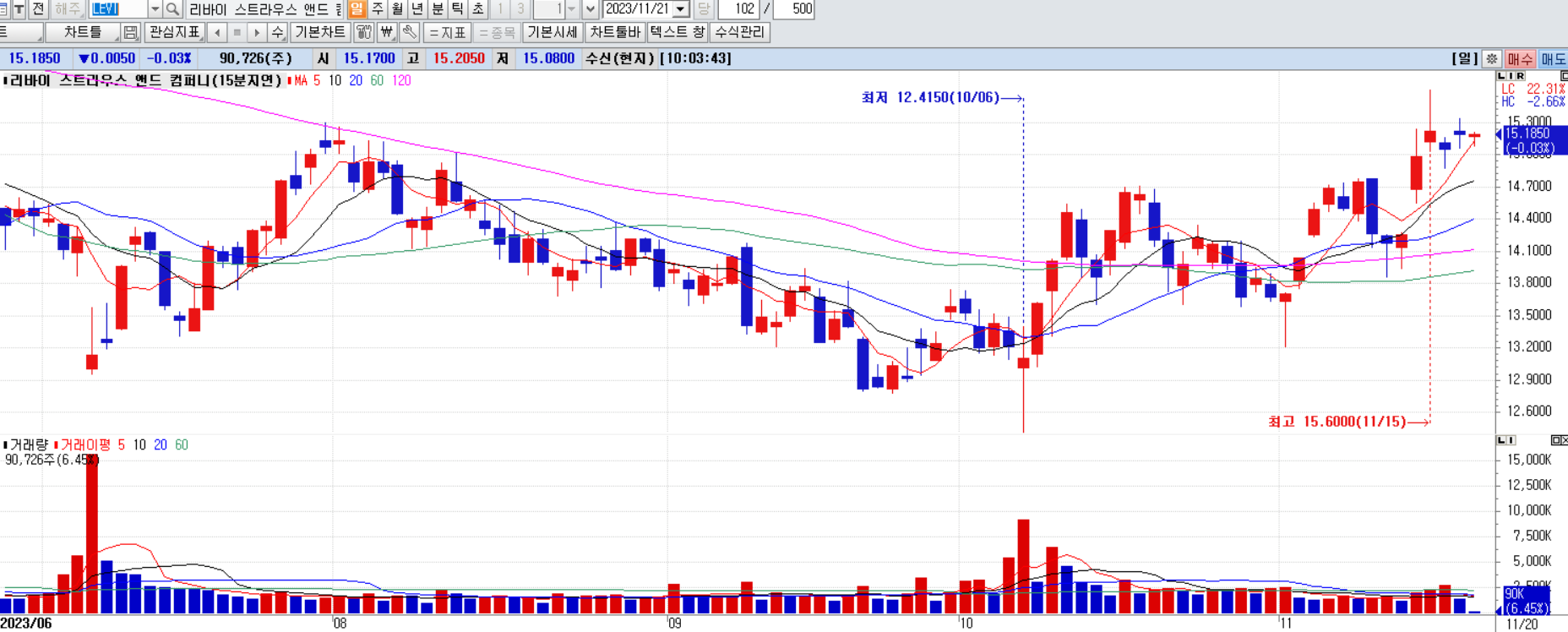Open the 텍스트 창 menu
This screenshot has height=632, width=1568.
678,32
